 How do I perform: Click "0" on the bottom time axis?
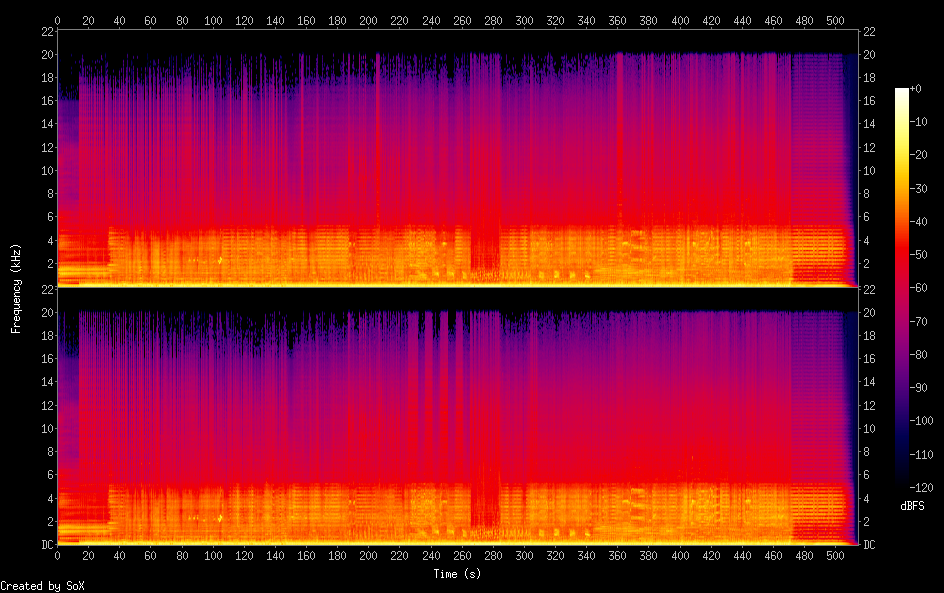point(57,556)
